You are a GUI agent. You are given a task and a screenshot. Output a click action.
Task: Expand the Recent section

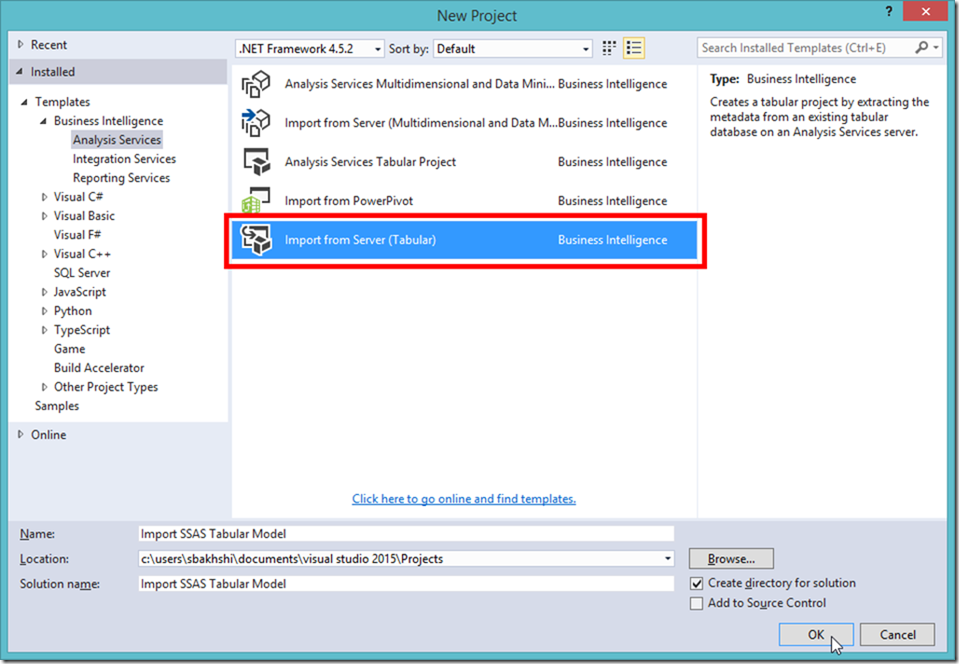point(21,45)
